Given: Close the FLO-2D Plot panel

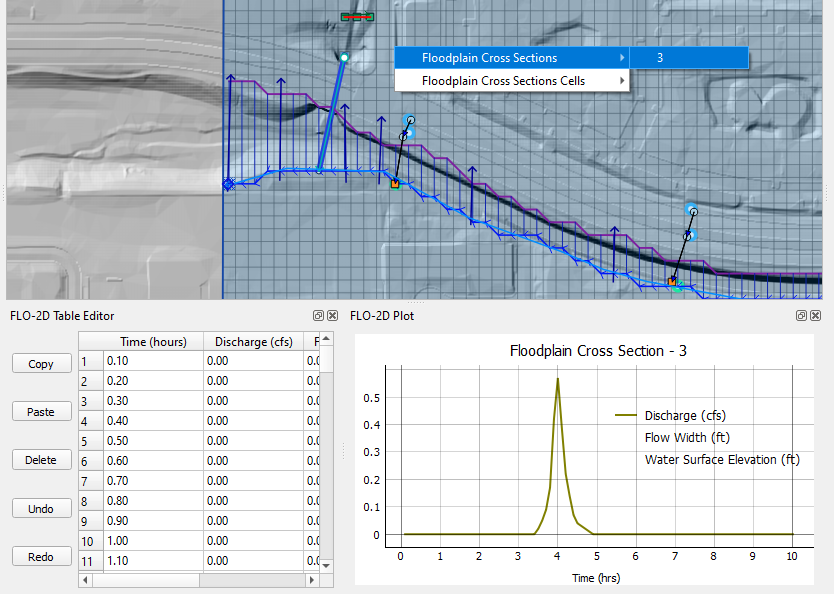Looking at the screenshot, I should (x=815, y=315).
